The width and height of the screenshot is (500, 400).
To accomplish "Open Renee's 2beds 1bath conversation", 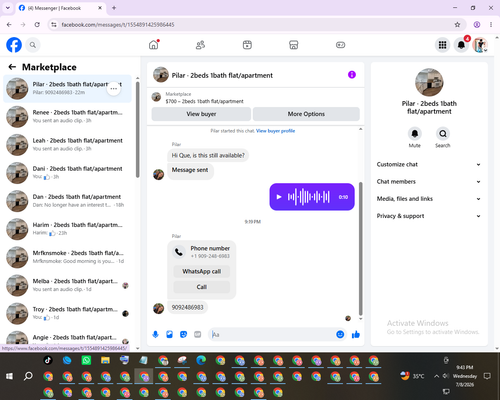I will coord(67,117).
